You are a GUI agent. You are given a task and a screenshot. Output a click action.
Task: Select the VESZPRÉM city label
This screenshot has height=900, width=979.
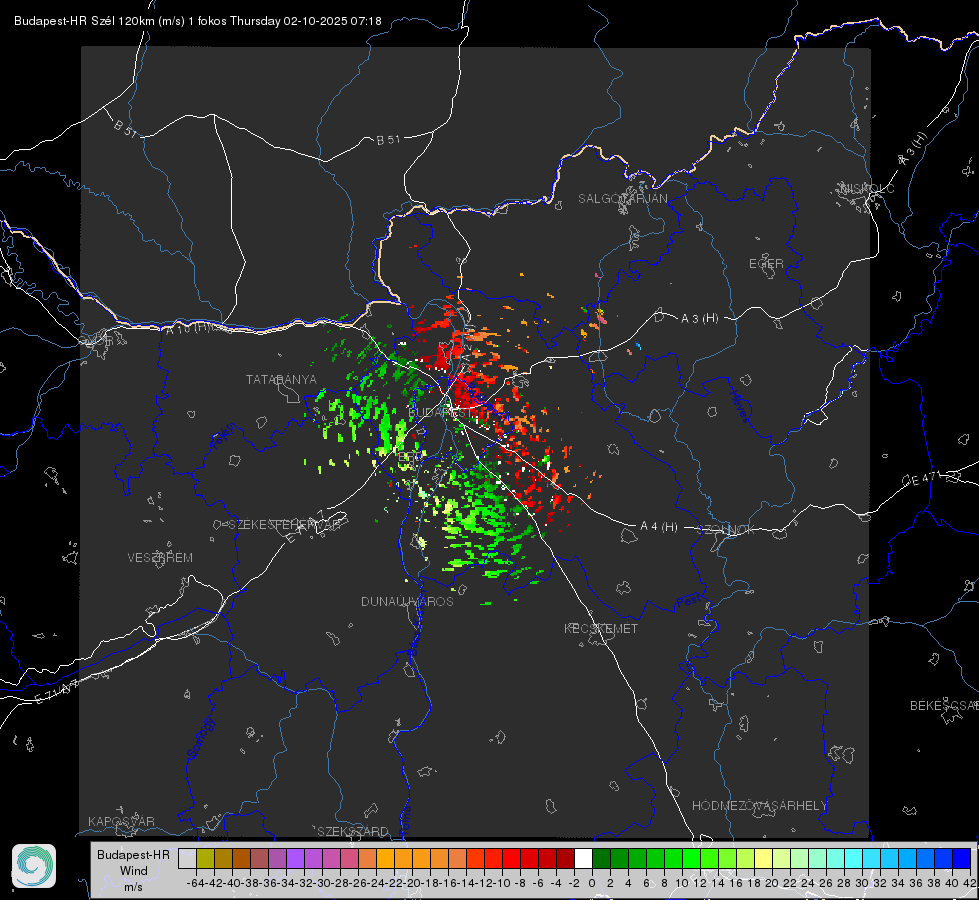point(160,558)
